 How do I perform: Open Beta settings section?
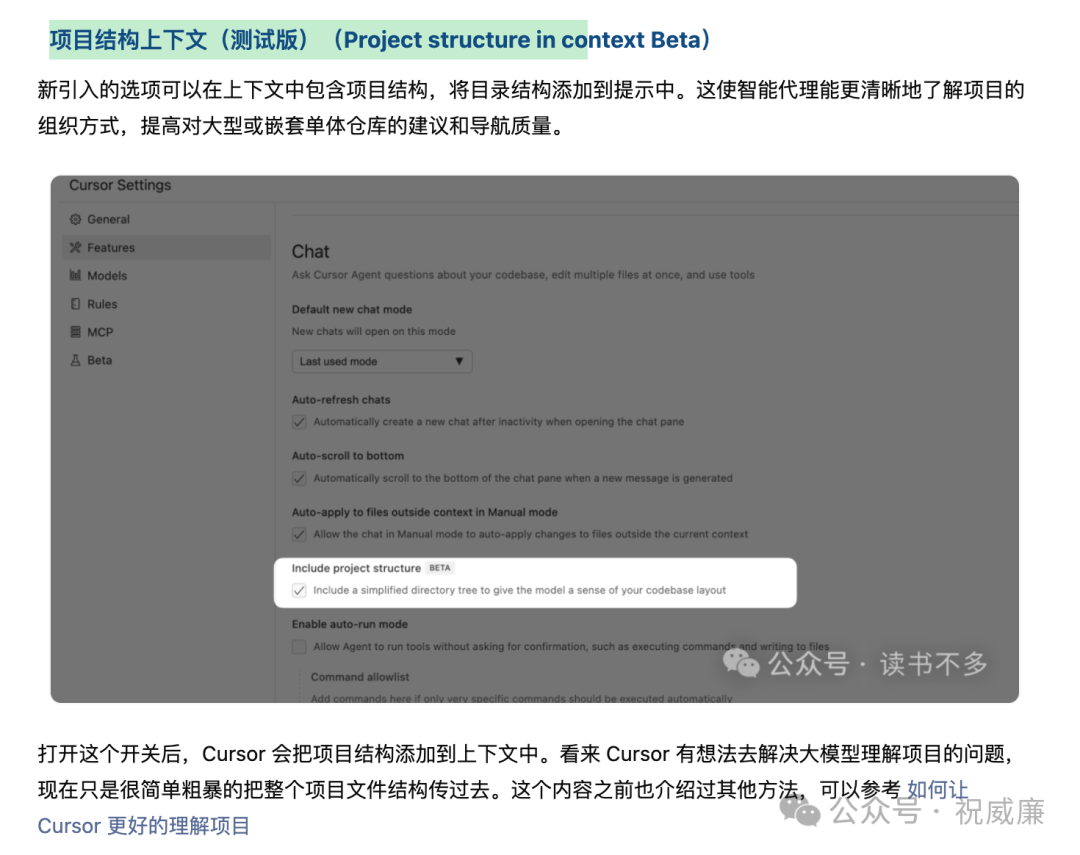pyautogui.click(x=99, y=360)
